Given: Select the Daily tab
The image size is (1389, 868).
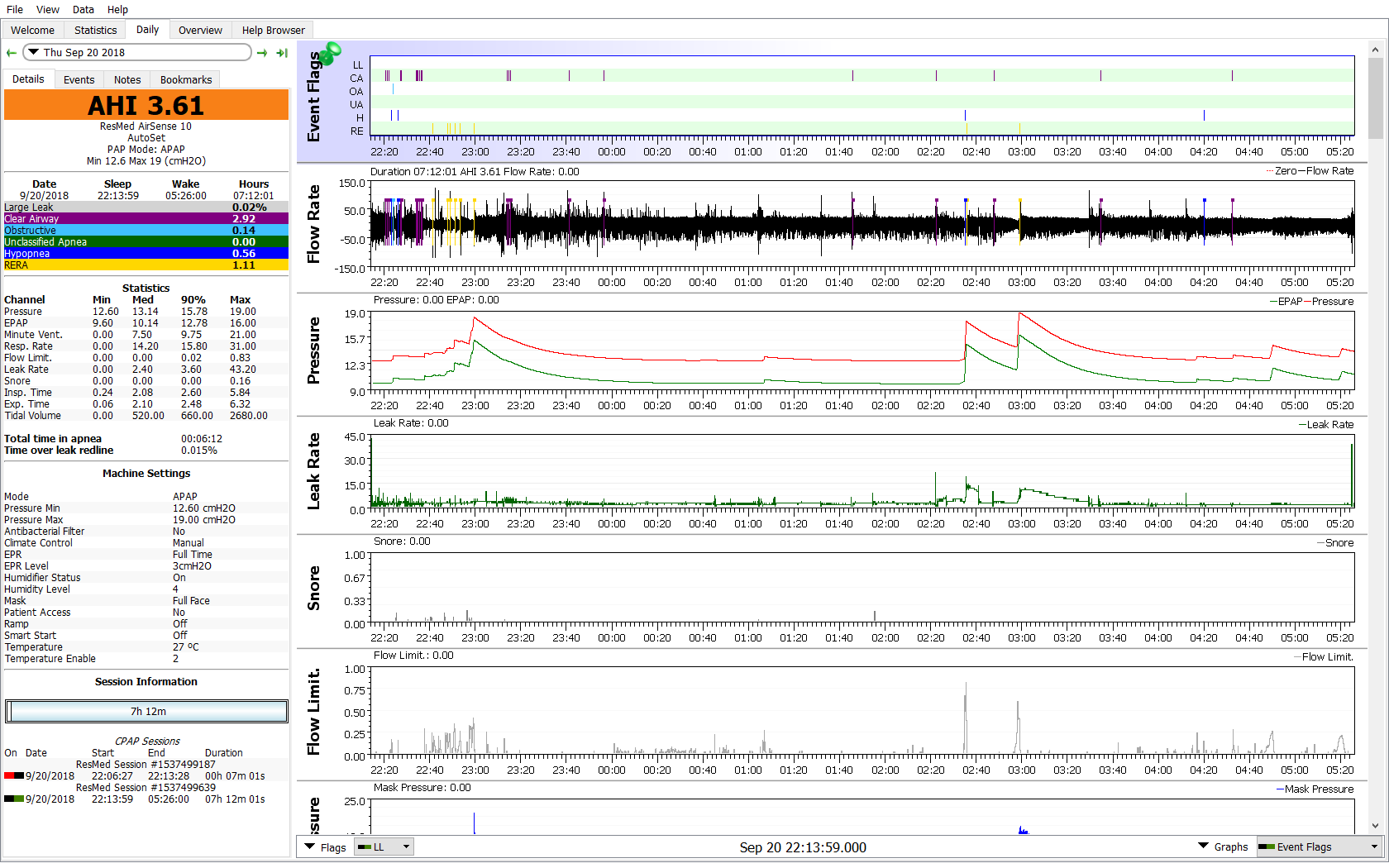Looking at the screenshot, I should point(147,30).
